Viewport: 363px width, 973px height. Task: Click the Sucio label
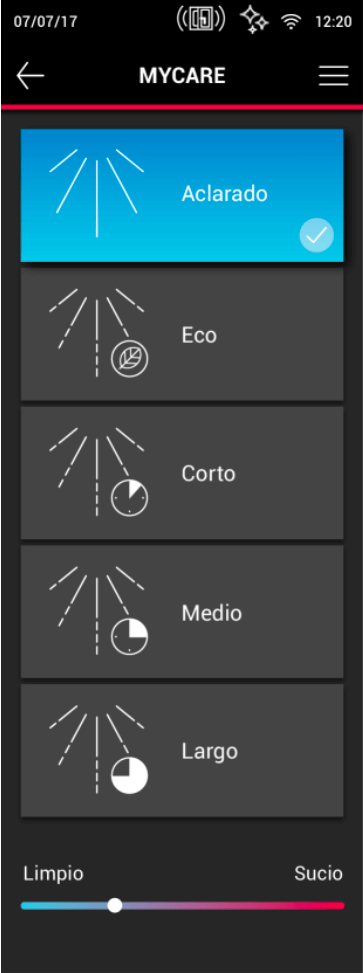click(x=318, y=874)
